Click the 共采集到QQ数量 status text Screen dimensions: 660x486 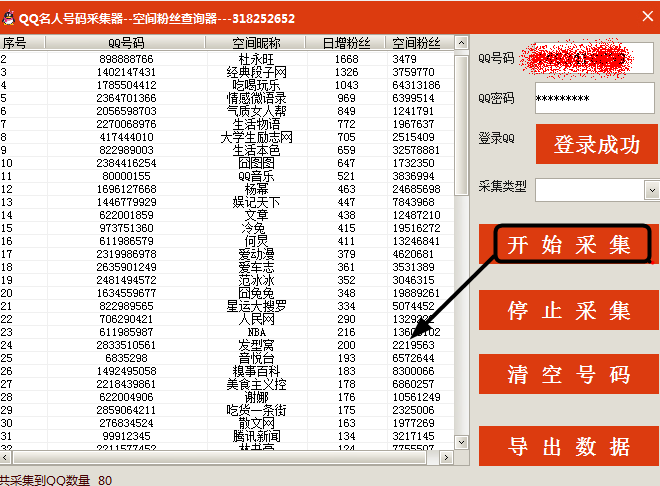point(45,481)
